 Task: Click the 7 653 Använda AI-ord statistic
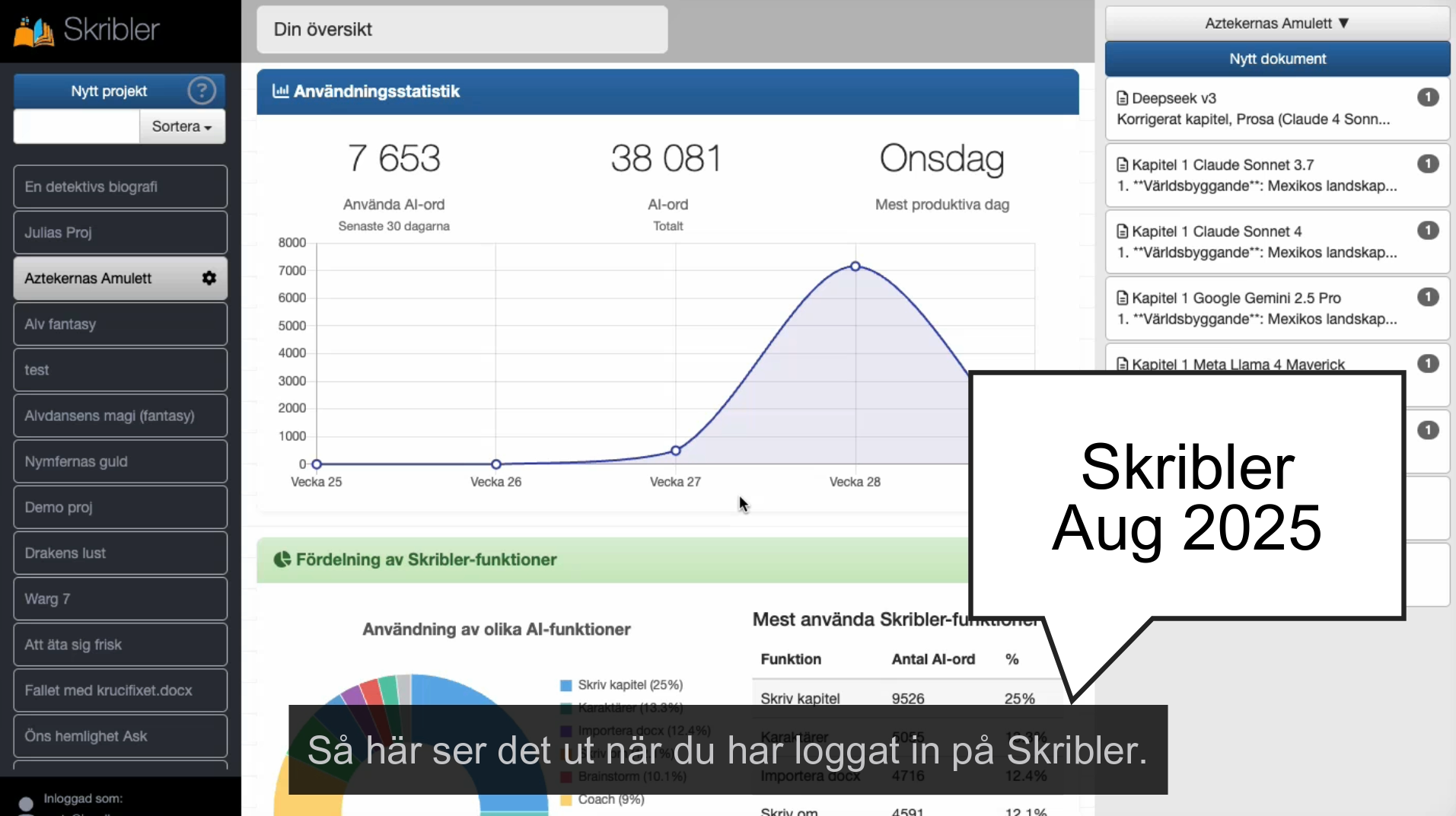click(393, 186)
